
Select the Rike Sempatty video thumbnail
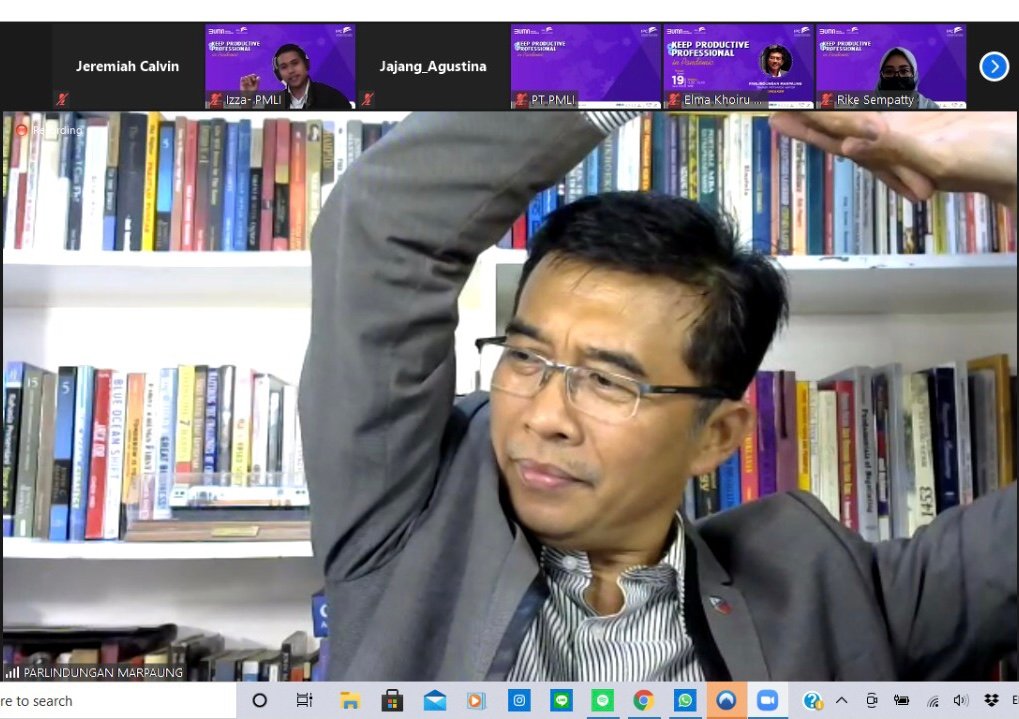[890, 66]
